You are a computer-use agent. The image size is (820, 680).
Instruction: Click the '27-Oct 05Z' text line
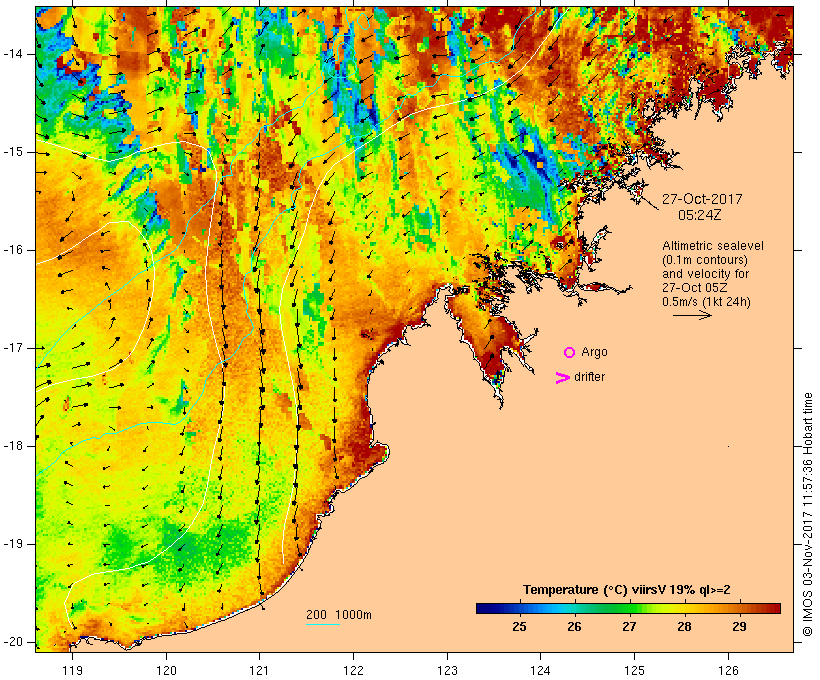(x=694, y=288)
